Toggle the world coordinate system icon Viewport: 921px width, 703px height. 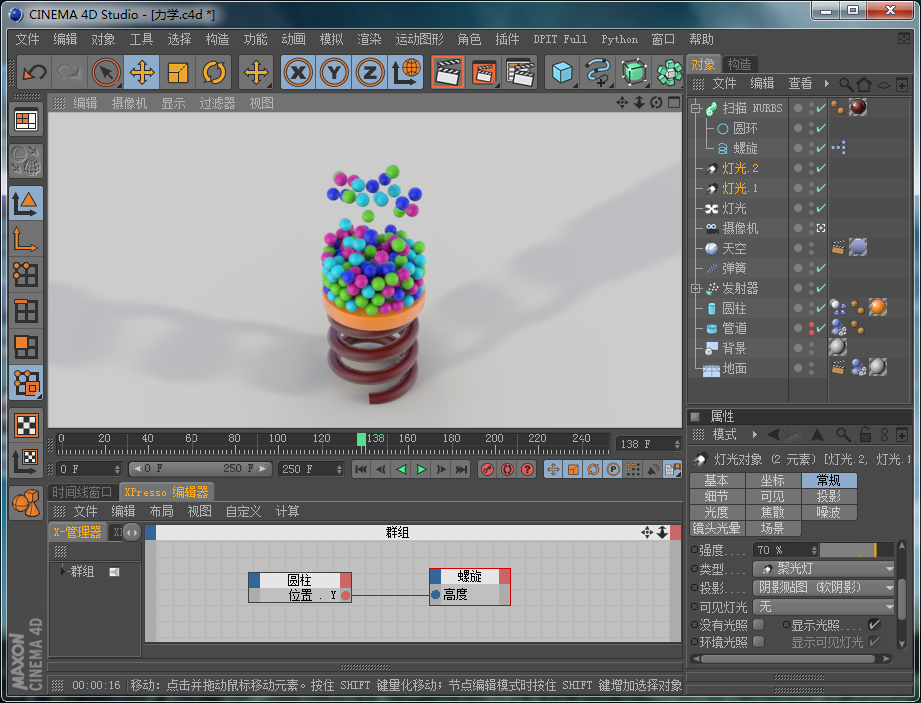click(406, 72)
